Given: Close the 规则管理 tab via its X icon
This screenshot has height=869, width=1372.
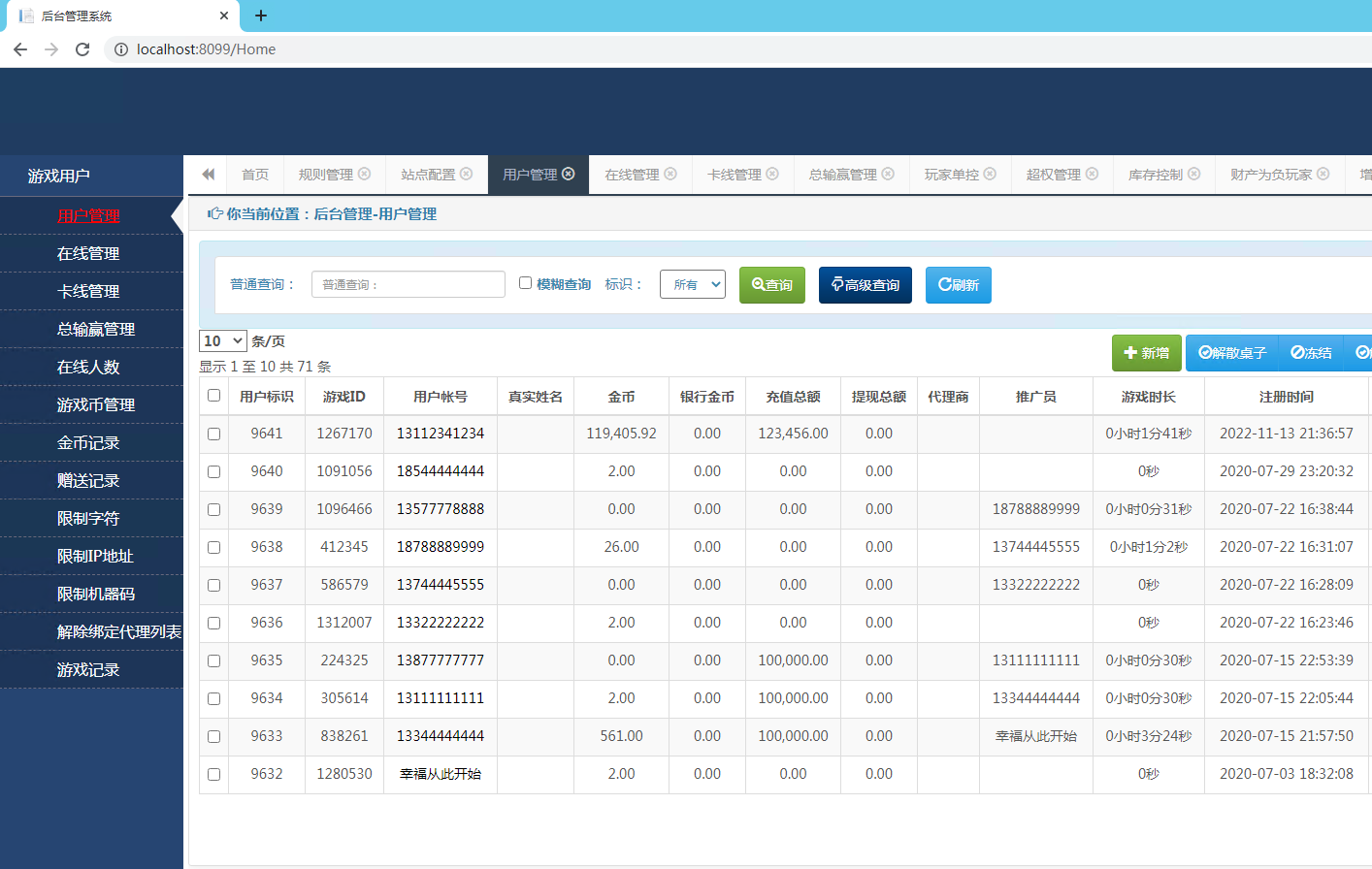Looking at the screenshot, I should [365, 175].
